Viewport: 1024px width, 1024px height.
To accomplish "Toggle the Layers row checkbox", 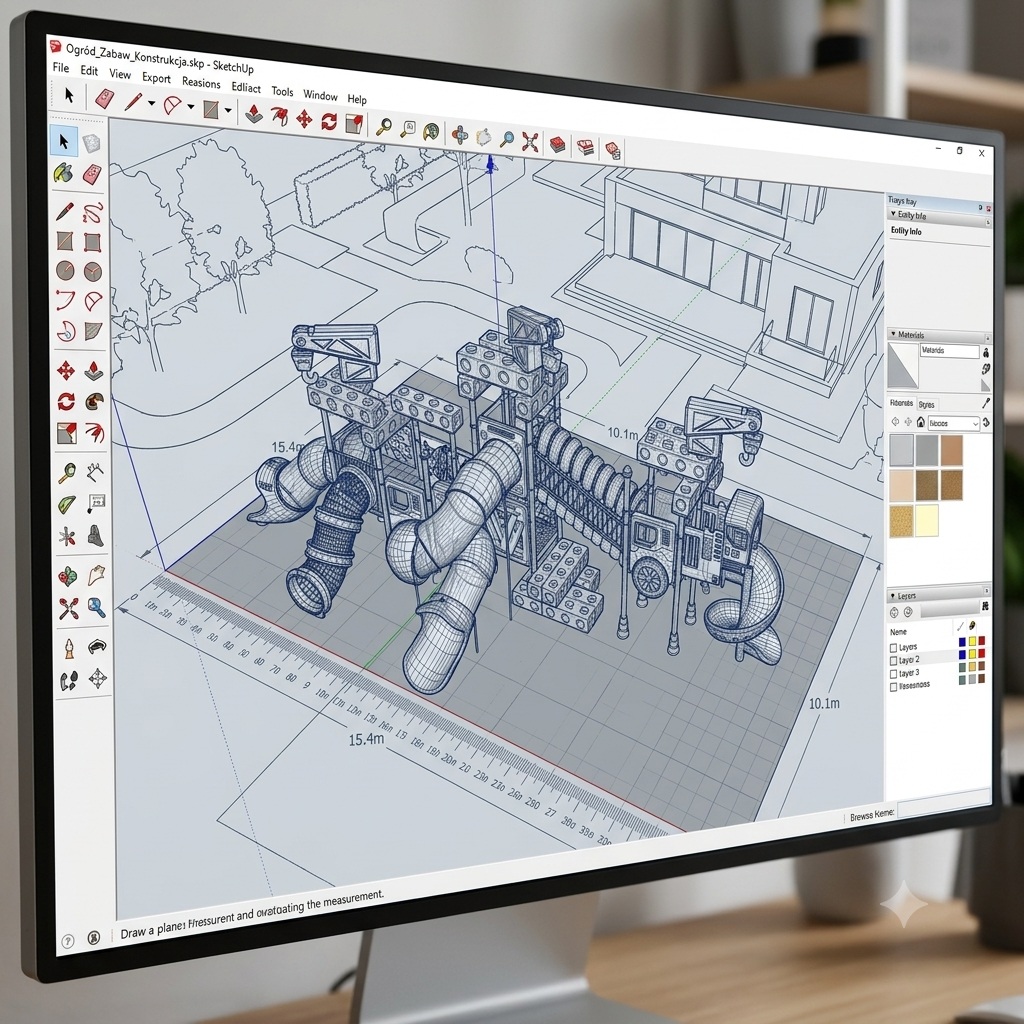I will (893, 648).
